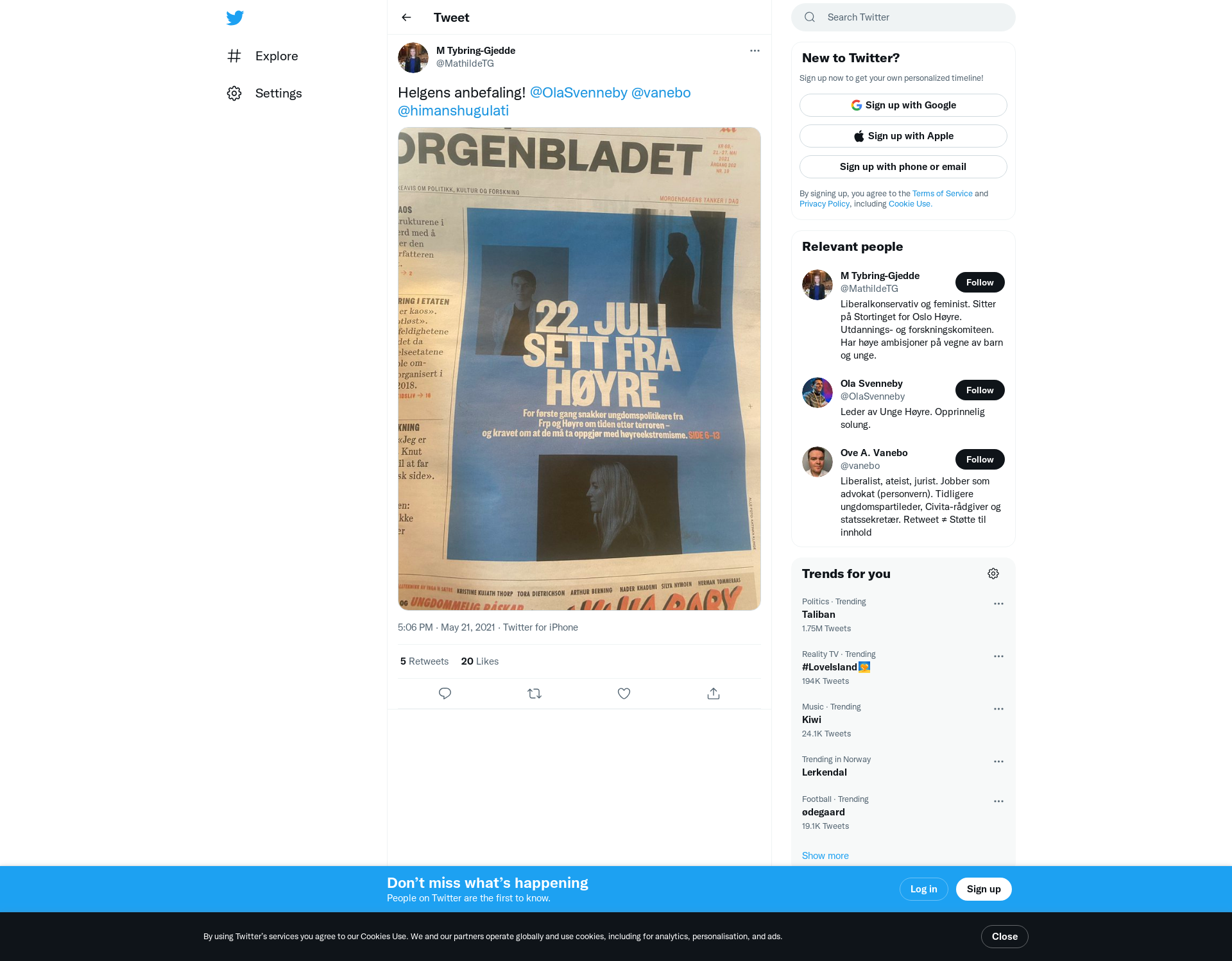Share the tweet with the share icon

pos(714,693)
